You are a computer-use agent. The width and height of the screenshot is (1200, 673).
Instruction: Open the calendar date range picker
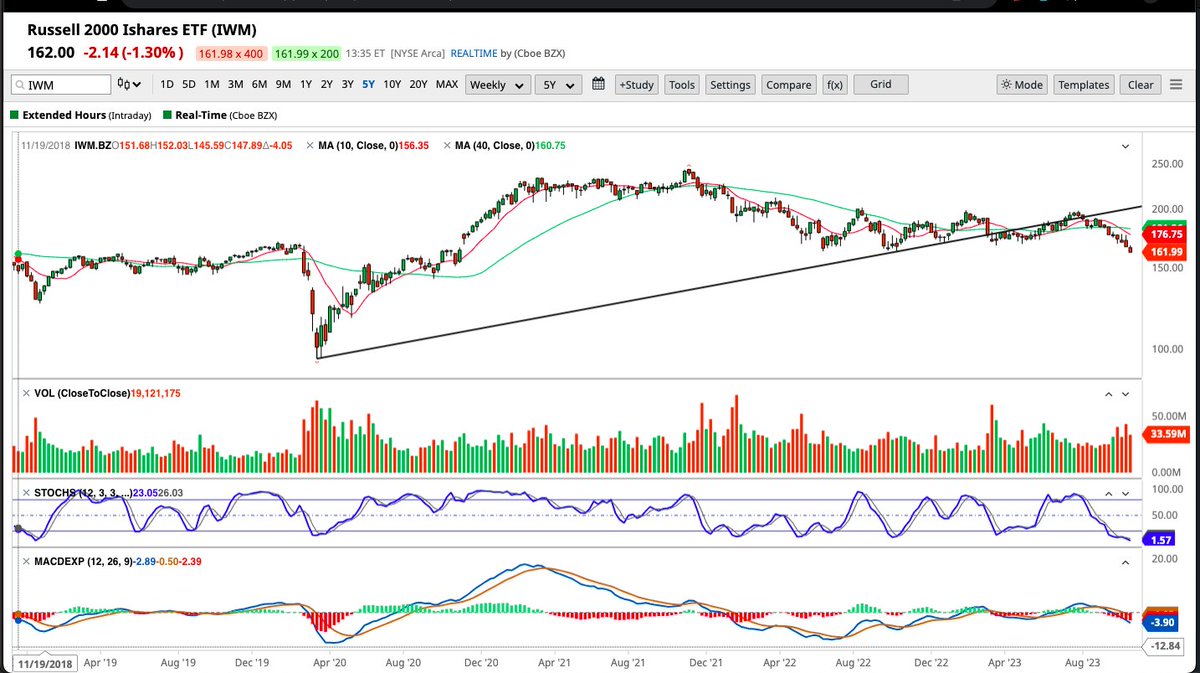coord(599,84)
